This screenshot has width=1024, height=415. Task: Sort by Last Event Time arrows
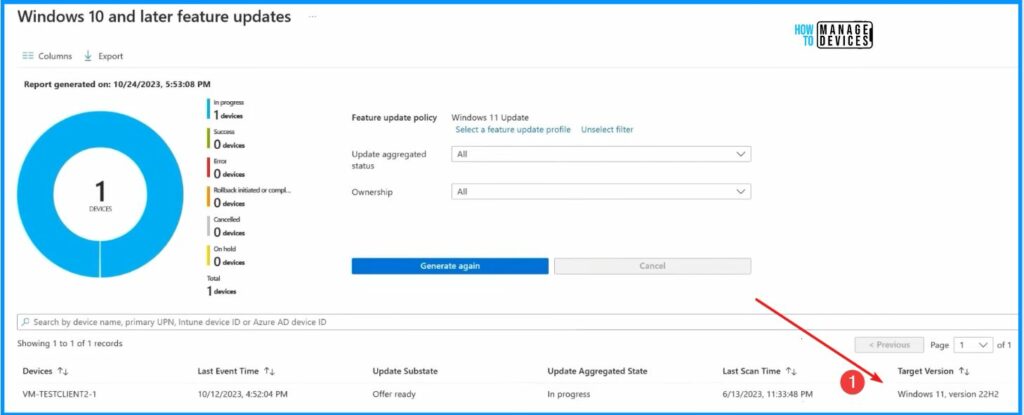pyautogui.click(x=269, y=371)
